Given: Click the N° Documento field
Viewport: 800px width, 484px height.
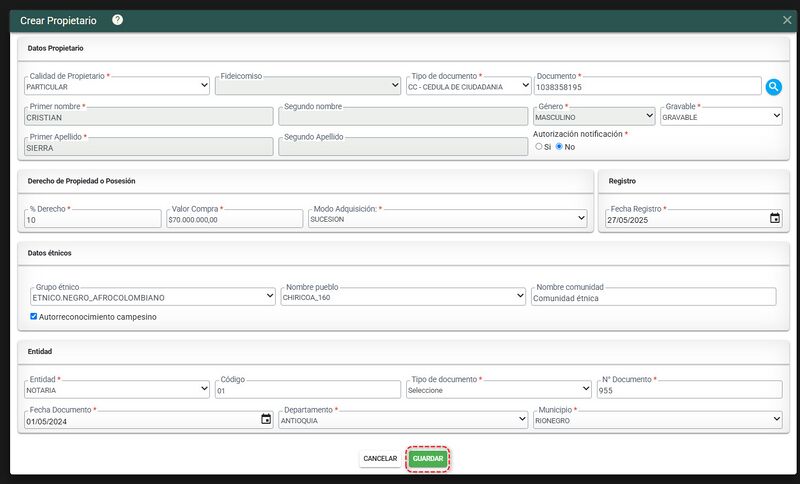Looking at the screenshot, I should tap(689, 390).
